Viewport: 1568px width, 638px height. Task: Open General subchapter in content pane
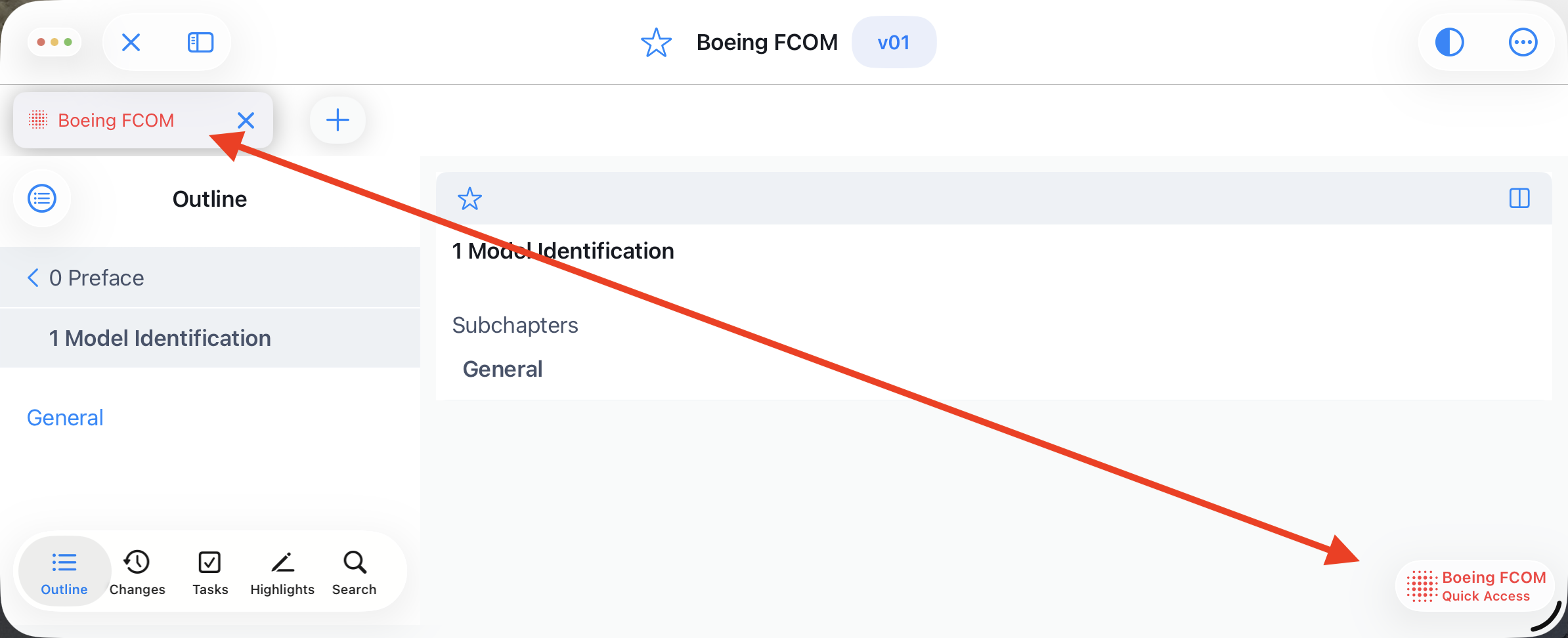[x=502, y=369]
